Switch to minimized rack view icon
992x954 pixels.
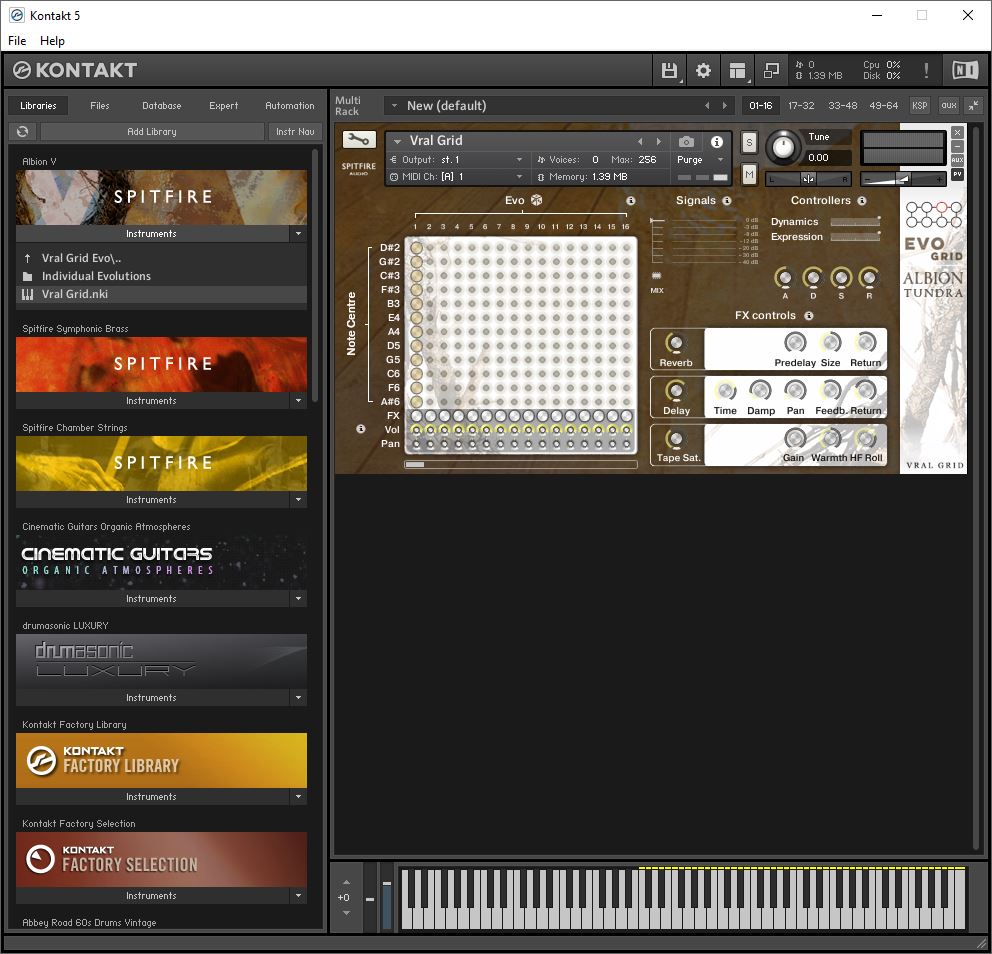pos(771,70)
